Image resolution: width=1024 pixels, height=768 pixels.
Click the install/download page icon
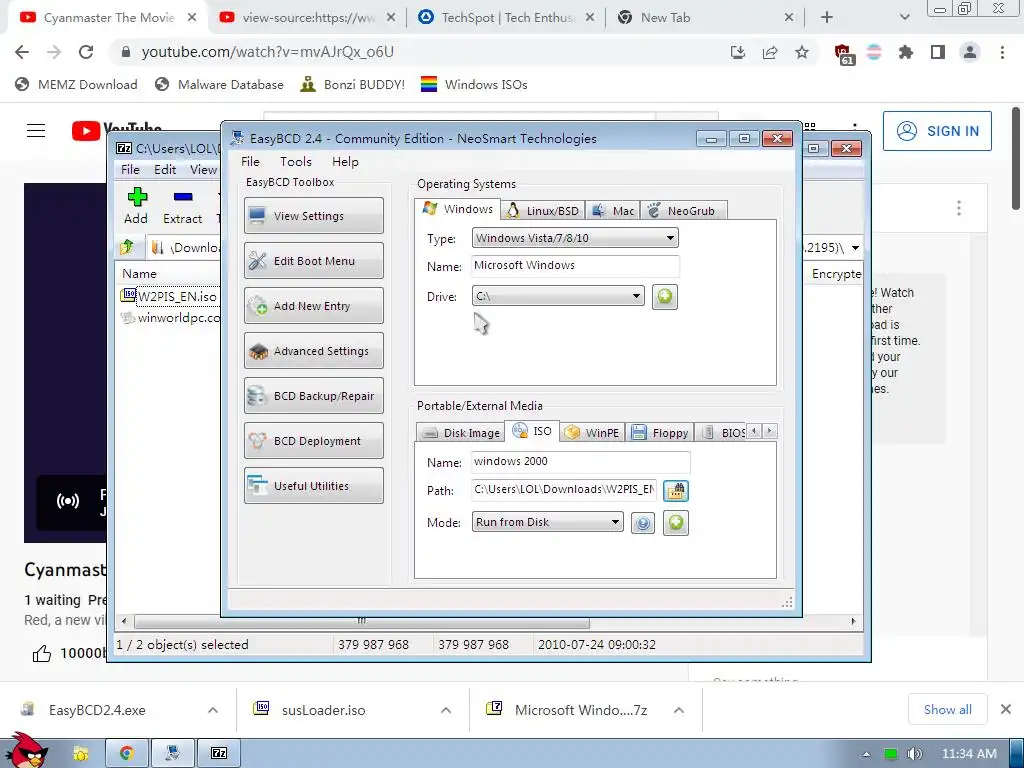738,52
